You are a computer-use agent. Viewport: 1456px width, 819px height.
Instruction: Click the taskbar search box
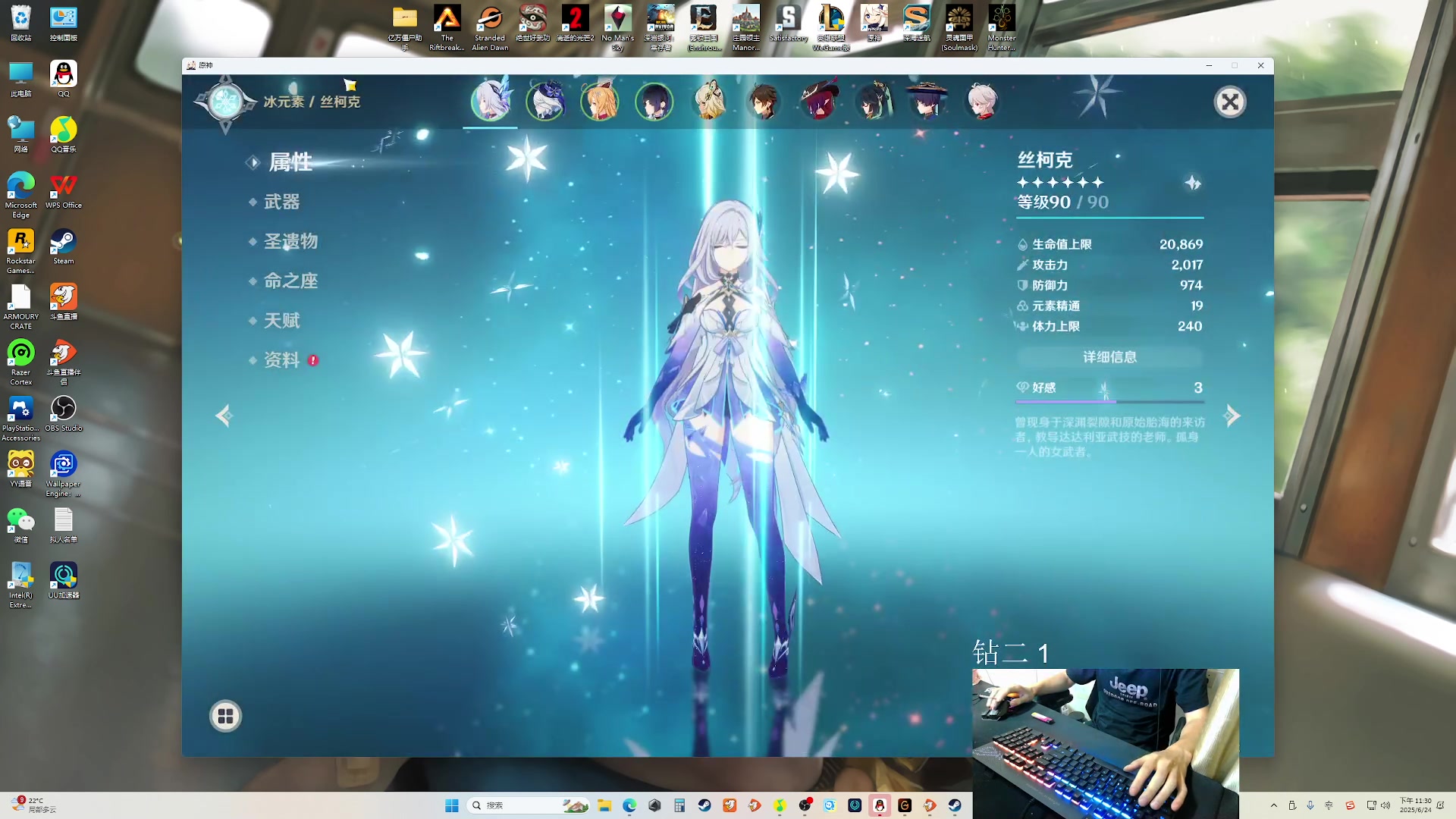click(529, 805)
